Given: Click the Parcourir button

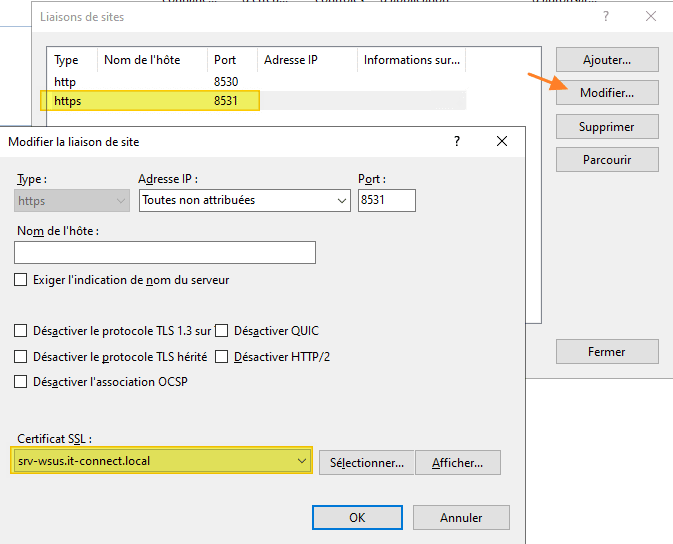Looking at the screenshot, I should [x=607, y=159].
